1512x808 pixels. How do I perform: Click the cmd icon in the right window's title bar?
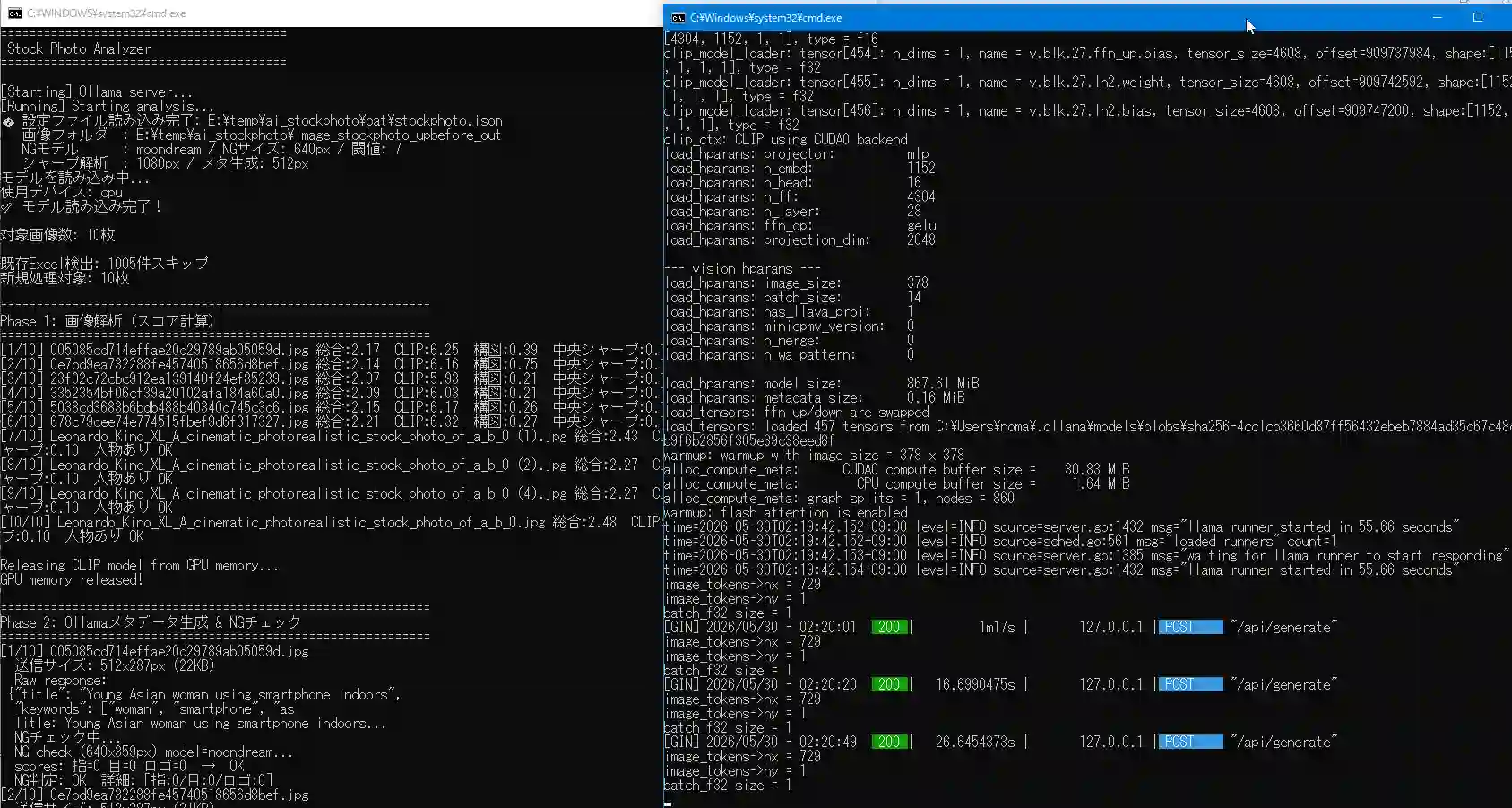[x=678, y=17]
